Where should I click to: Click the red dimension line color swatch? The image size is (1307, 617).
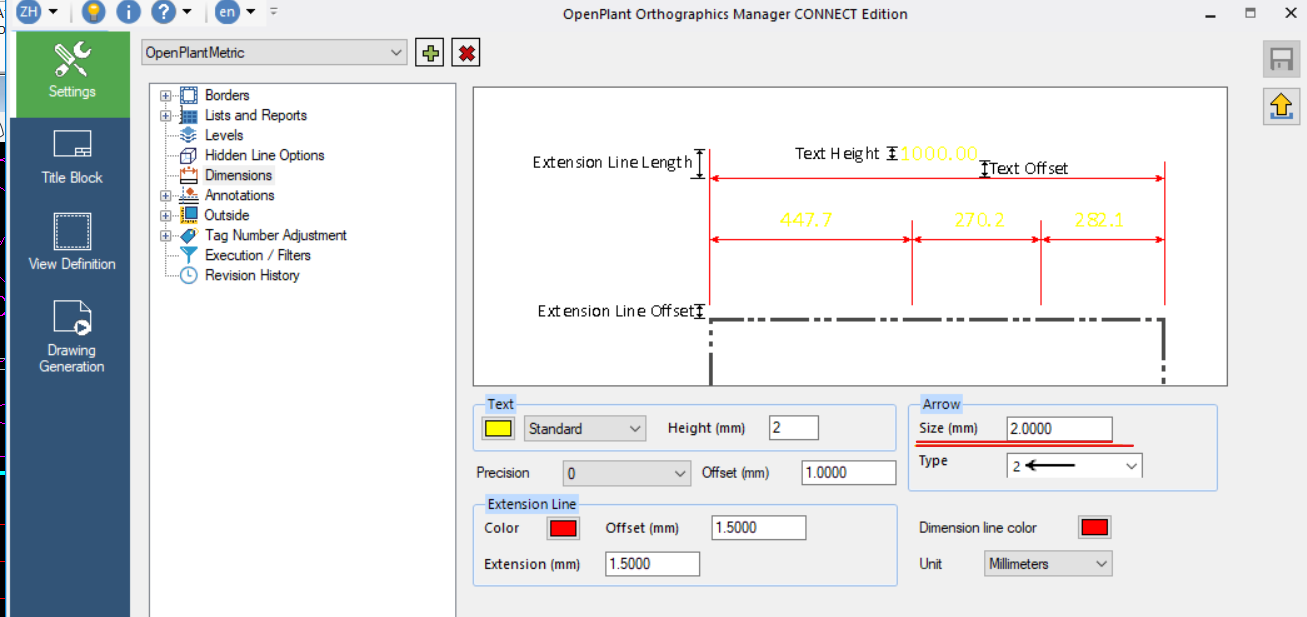pyautogui.click(x=1095, y=528)
